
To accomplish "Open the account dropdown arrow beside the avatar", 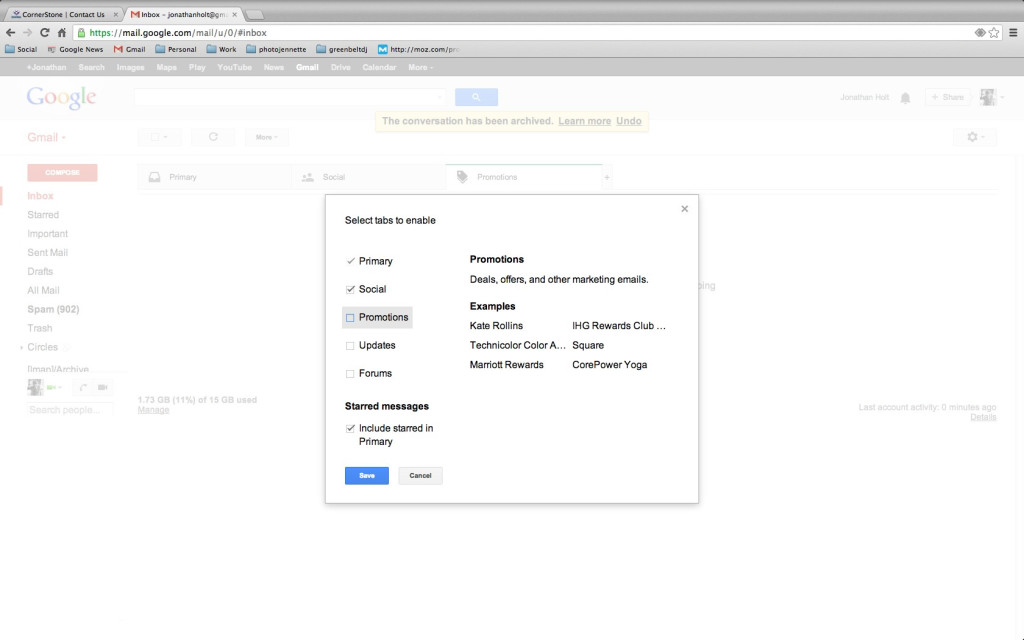I will pos(1002,97).
